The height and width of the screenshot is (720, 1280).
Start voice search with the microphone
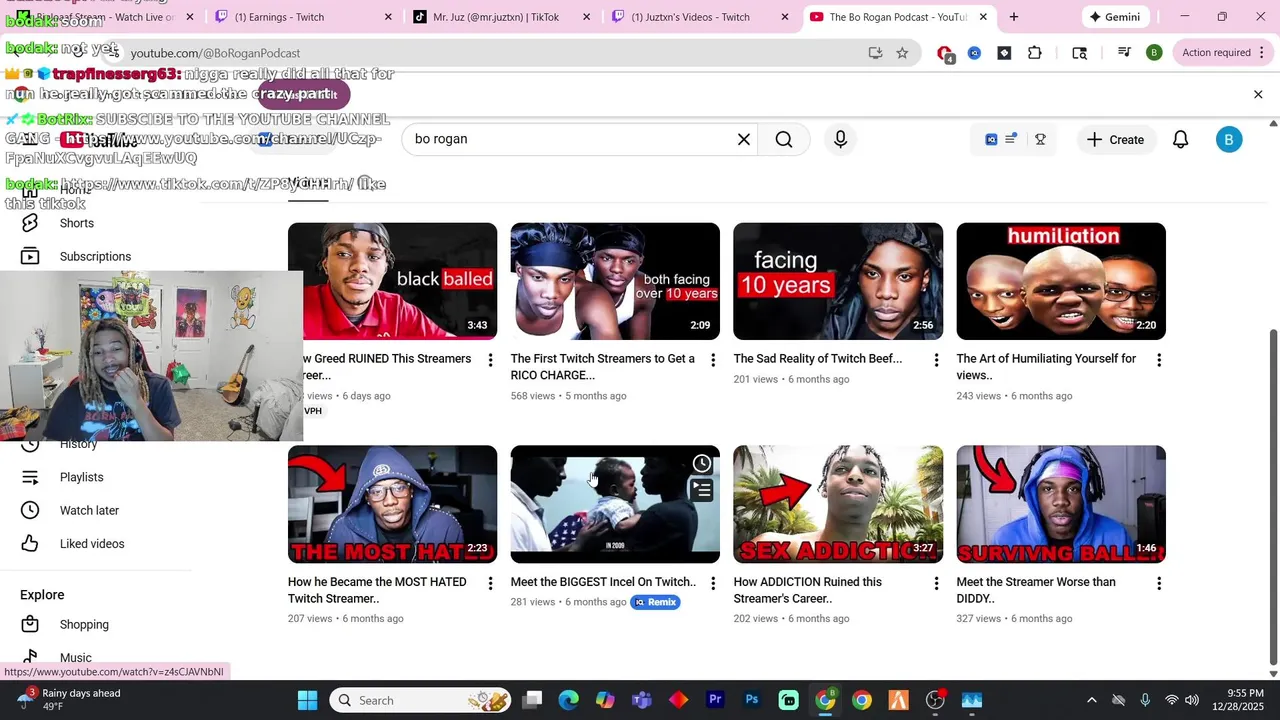pyautogui.click(x=840, y=139)
